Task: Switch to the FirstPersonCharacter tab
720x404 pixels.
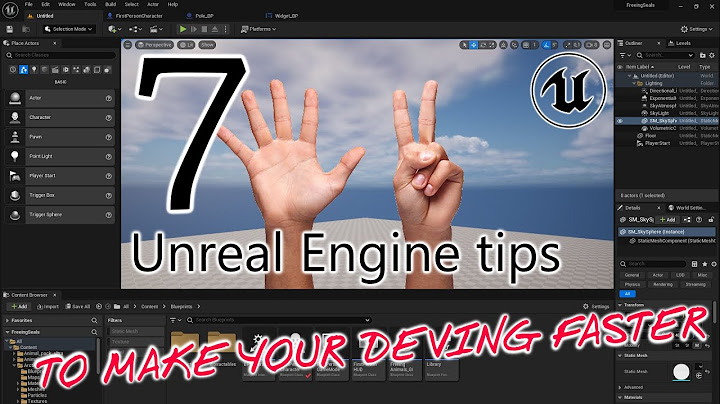Action: pos(135,16)
